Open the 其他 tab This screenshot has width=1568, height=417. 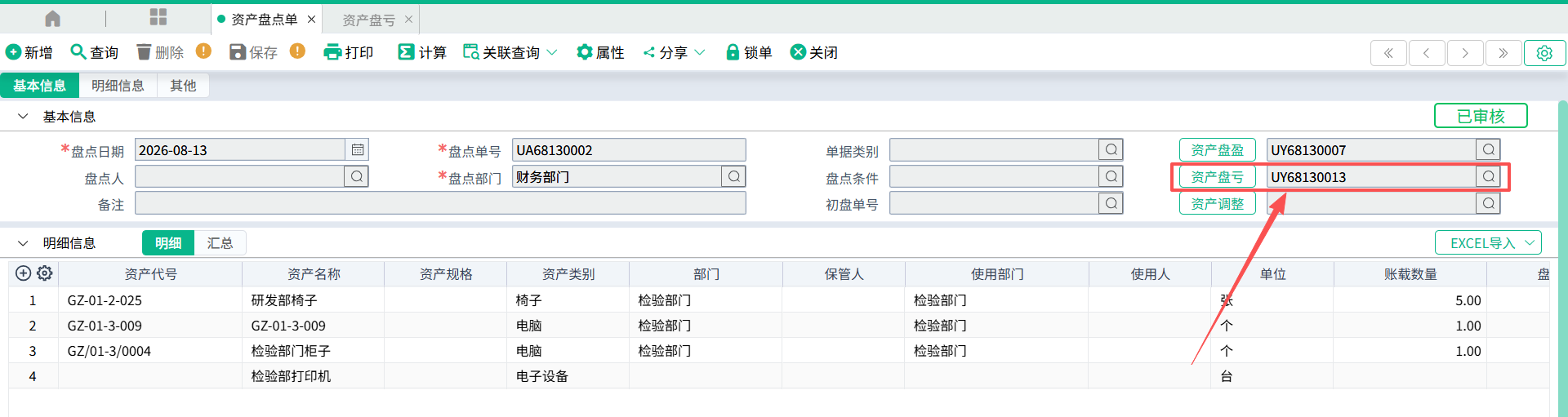(x=183, y=86)
